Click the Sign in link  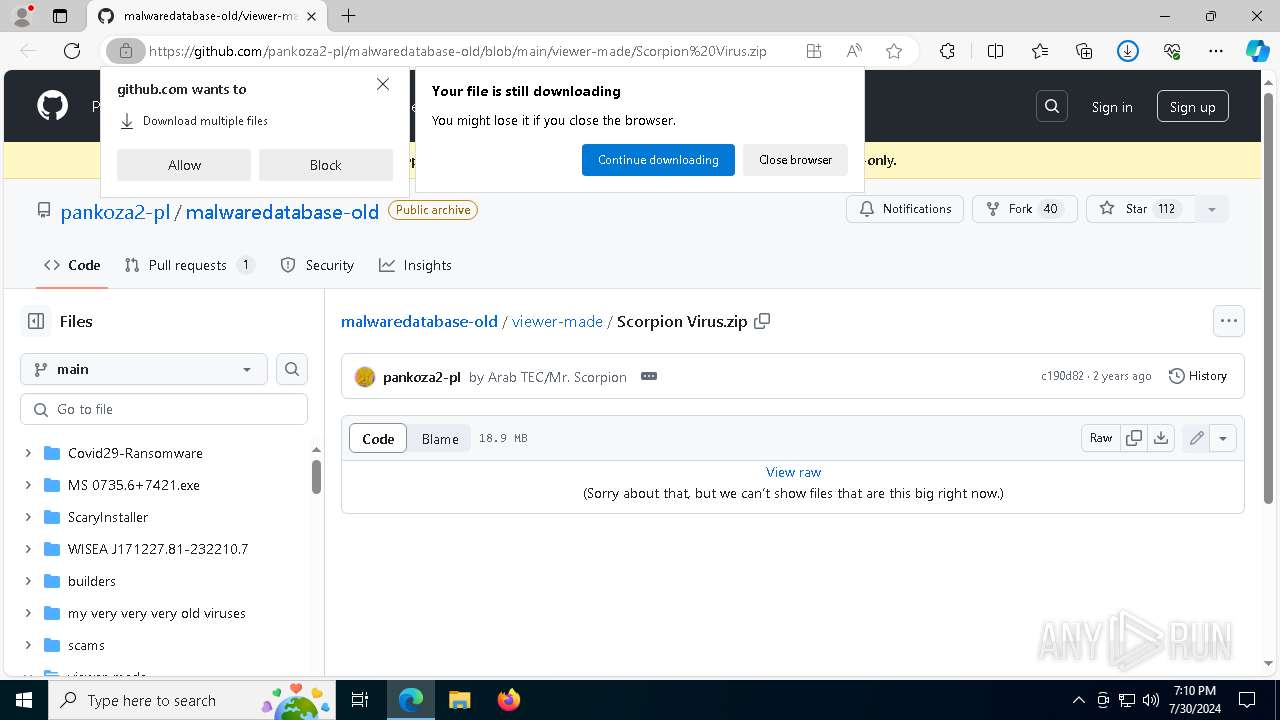click(1112, 107)
